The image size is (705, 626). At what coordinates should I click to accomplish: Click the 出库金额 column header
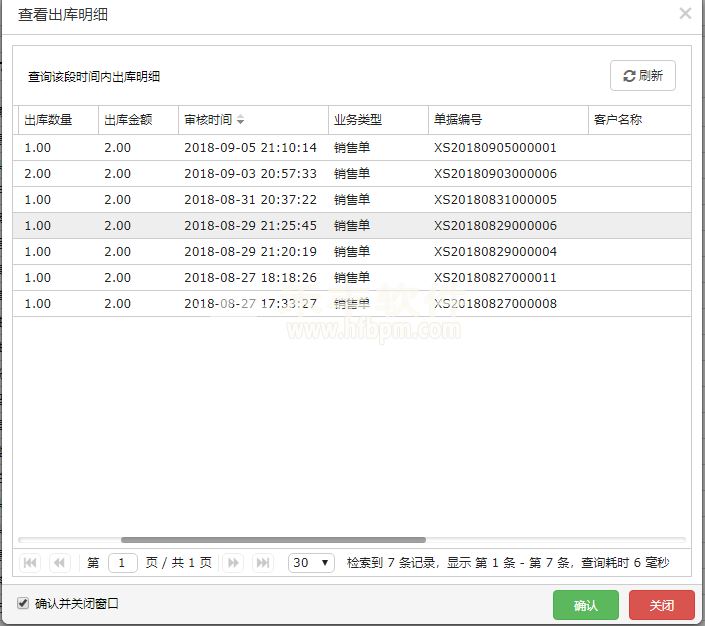pos(128,120)
